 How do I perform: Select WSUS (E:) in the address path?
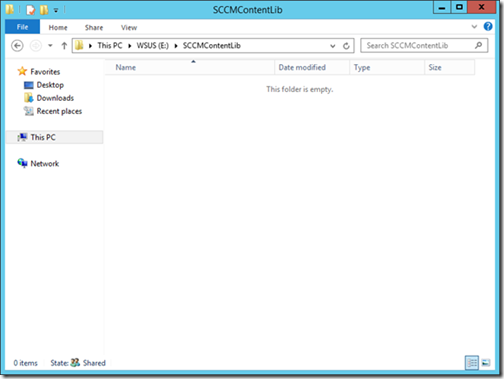click(152, 46)
